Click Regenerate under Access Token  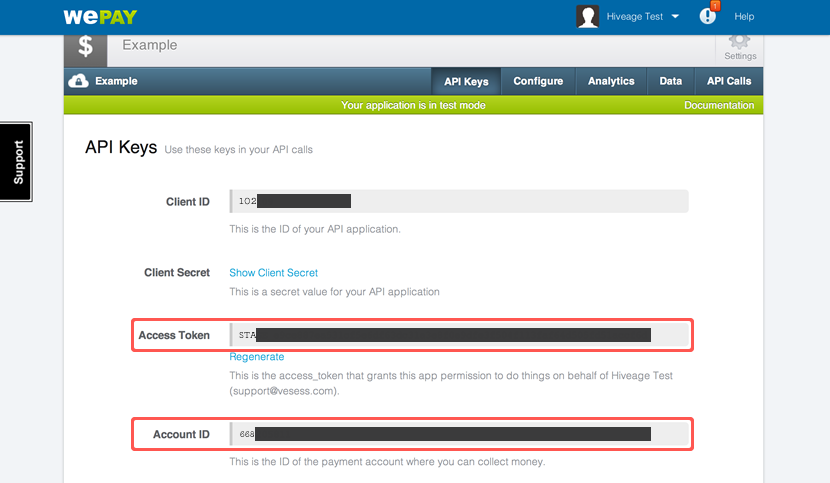(256, 356)
